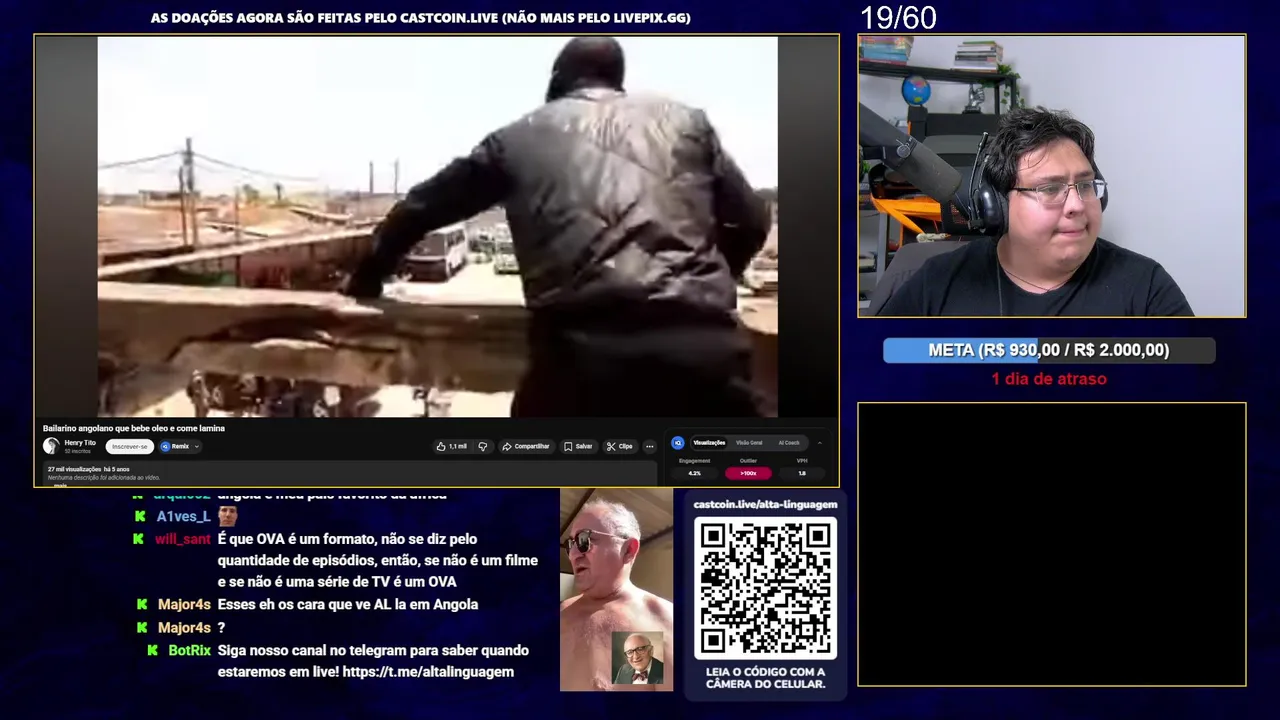The height and width of the screenshot is (720, 1280).
Task: Collapse the IQ stats panel chevron
Action: coord(819,442)
